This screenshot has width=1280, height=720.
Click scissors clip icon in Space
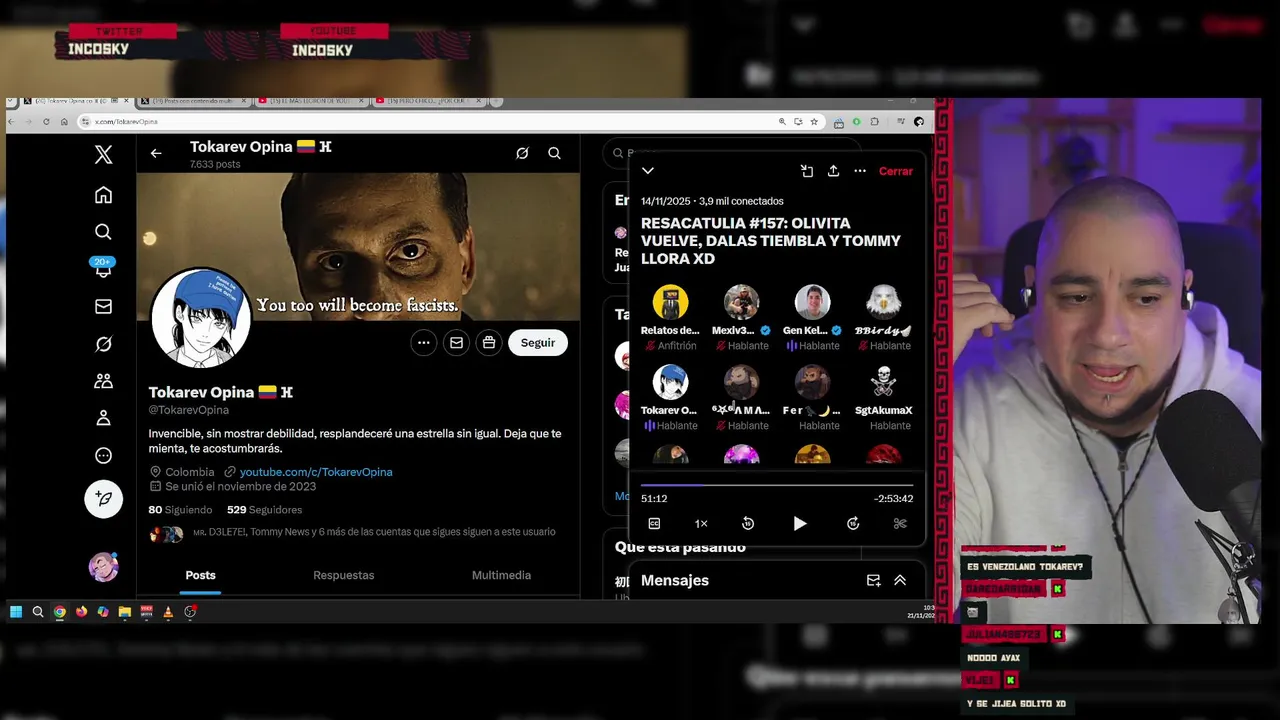pyautogui.click(x=900, y=524)
